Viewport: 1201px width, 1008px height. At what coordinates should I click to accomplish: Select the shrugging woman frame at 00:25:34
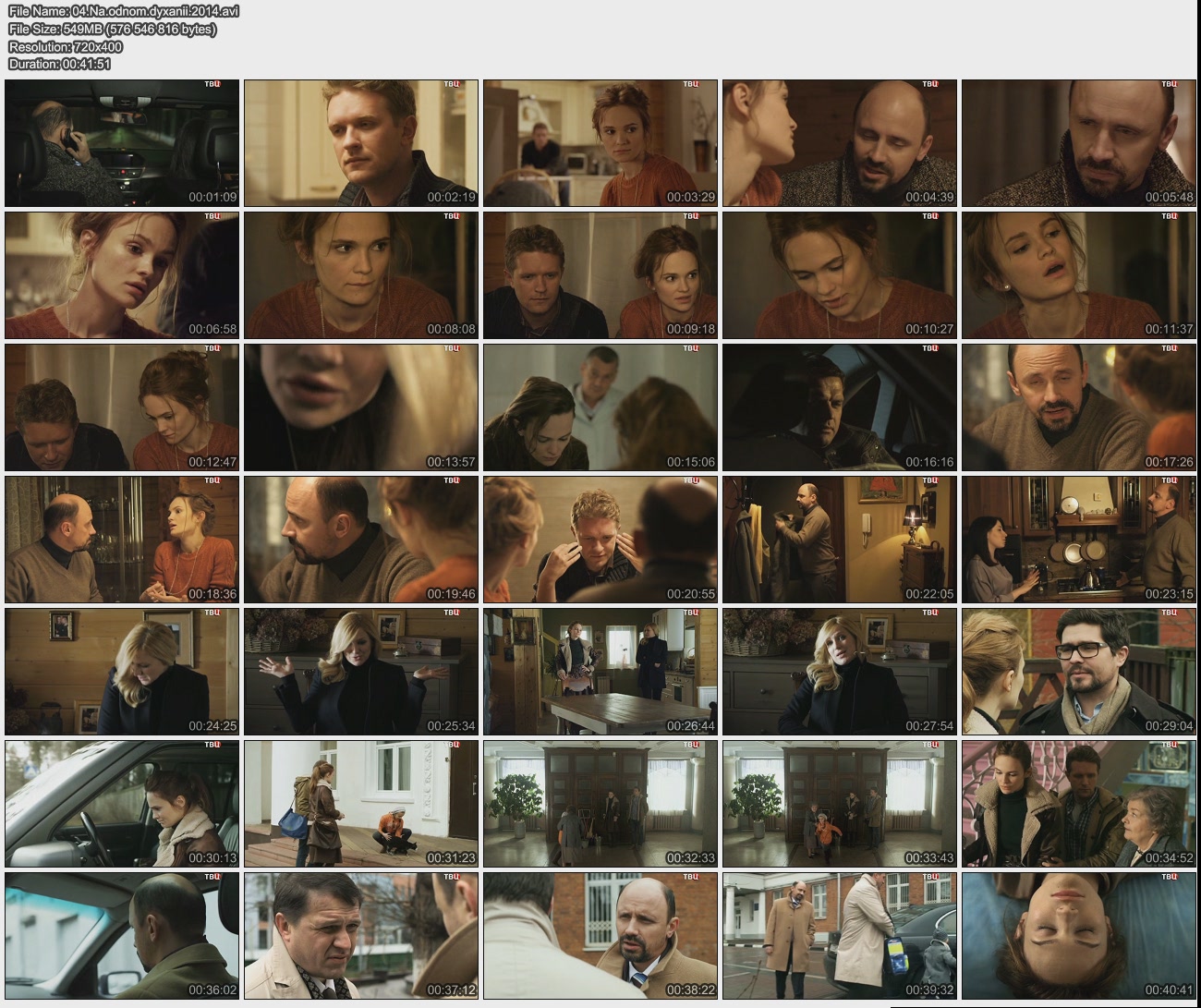tap(360, 672)
